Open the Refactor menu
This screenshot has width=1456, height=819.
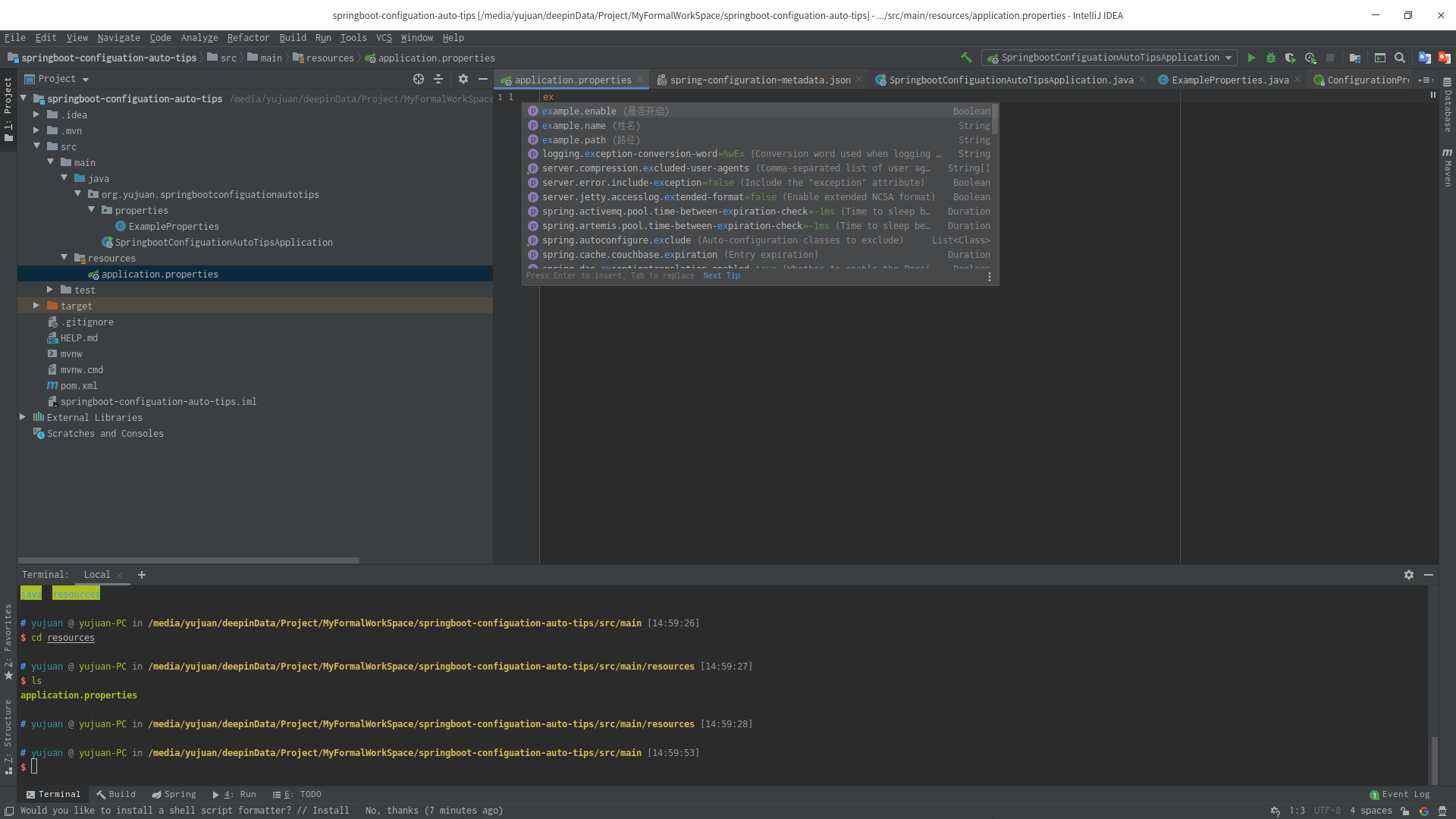[x=248, y=38]
